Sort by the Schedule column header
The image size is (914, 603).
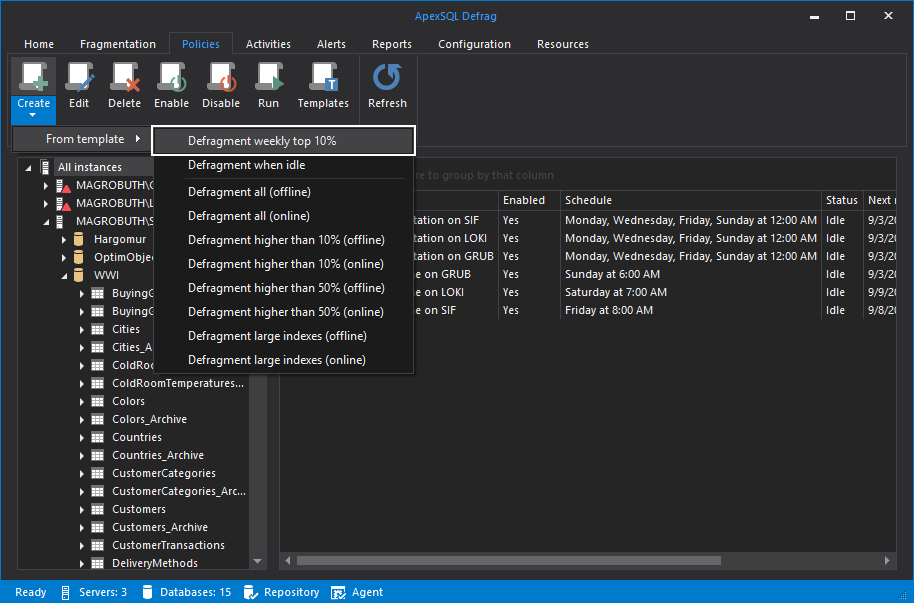click(691, 200)
